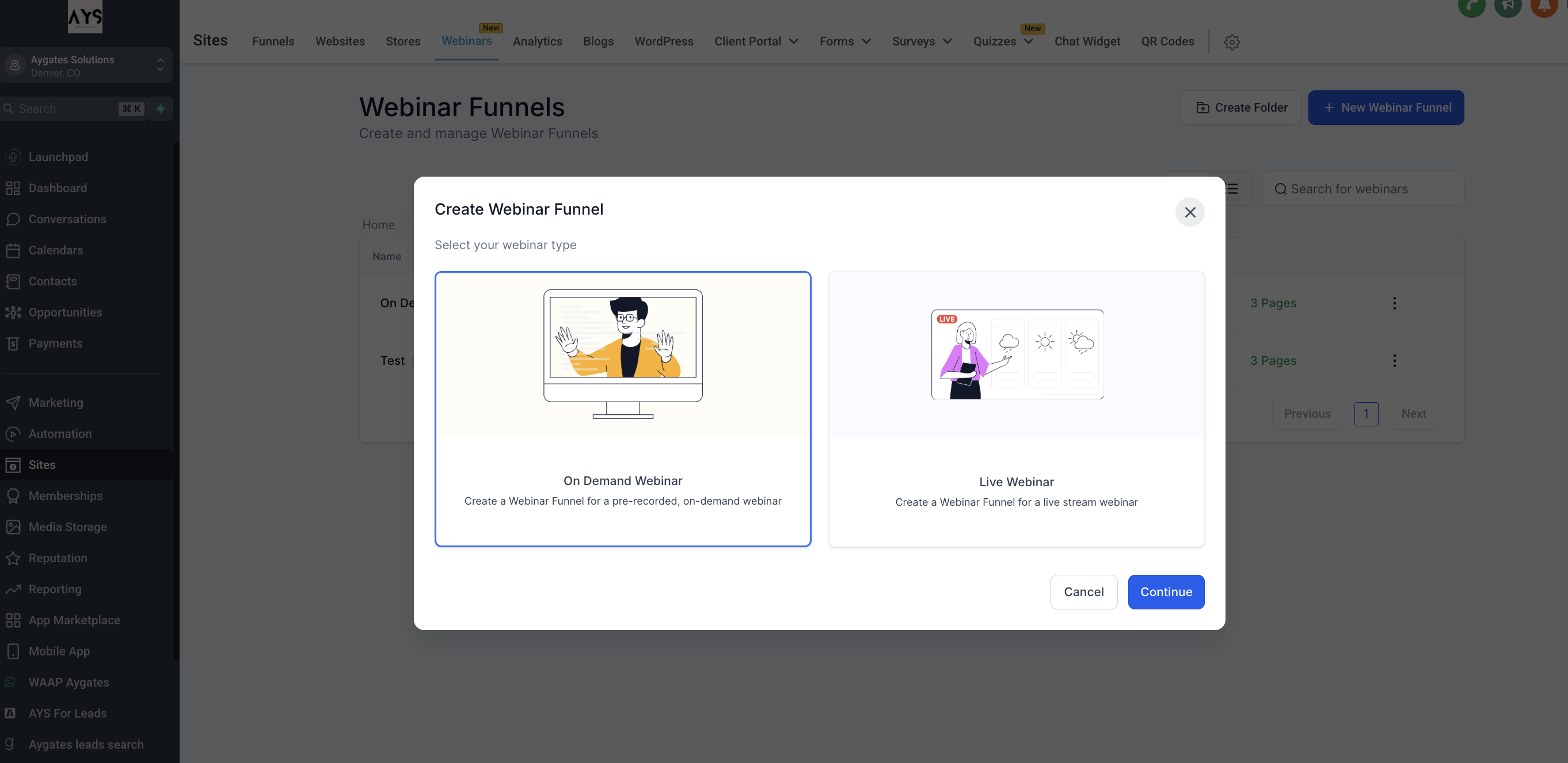Click the Next pagination button
The image size is (1568, 763).
point(1414,414)
